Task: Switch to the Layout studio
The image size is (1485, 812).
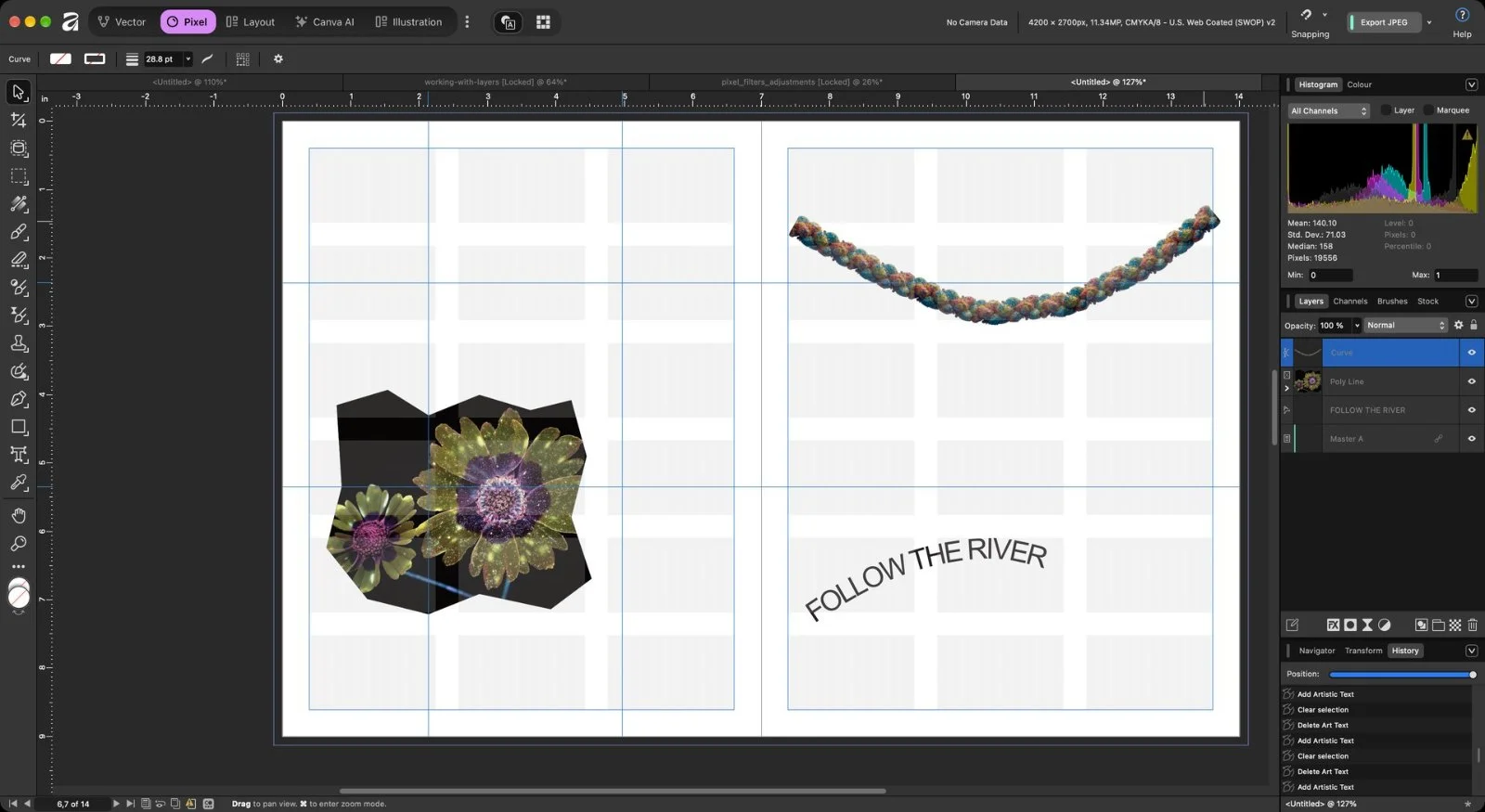Action: [x=251, y=22]
